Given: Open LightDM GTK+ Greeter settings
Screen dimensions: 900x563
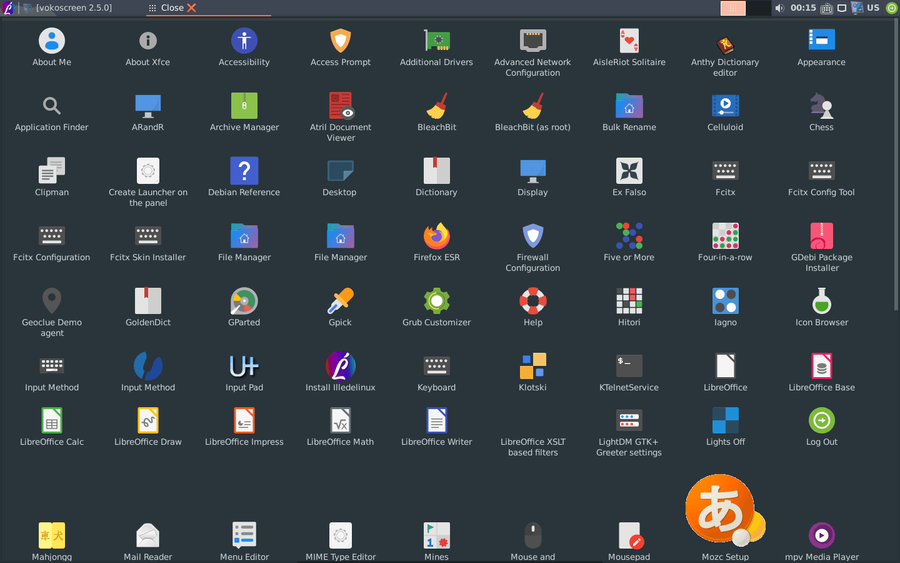Looking at the screenshot, I should click(x=629, y=432).
